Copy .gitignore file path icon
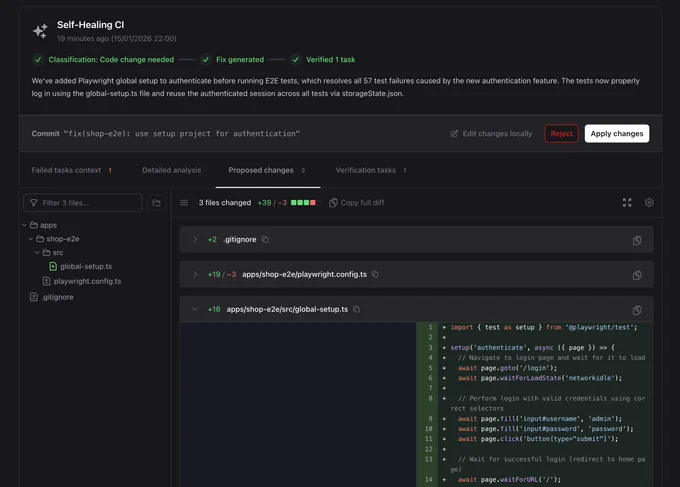Screen dimensions: 680x487 pyautogui.click(x=265, y=239)
